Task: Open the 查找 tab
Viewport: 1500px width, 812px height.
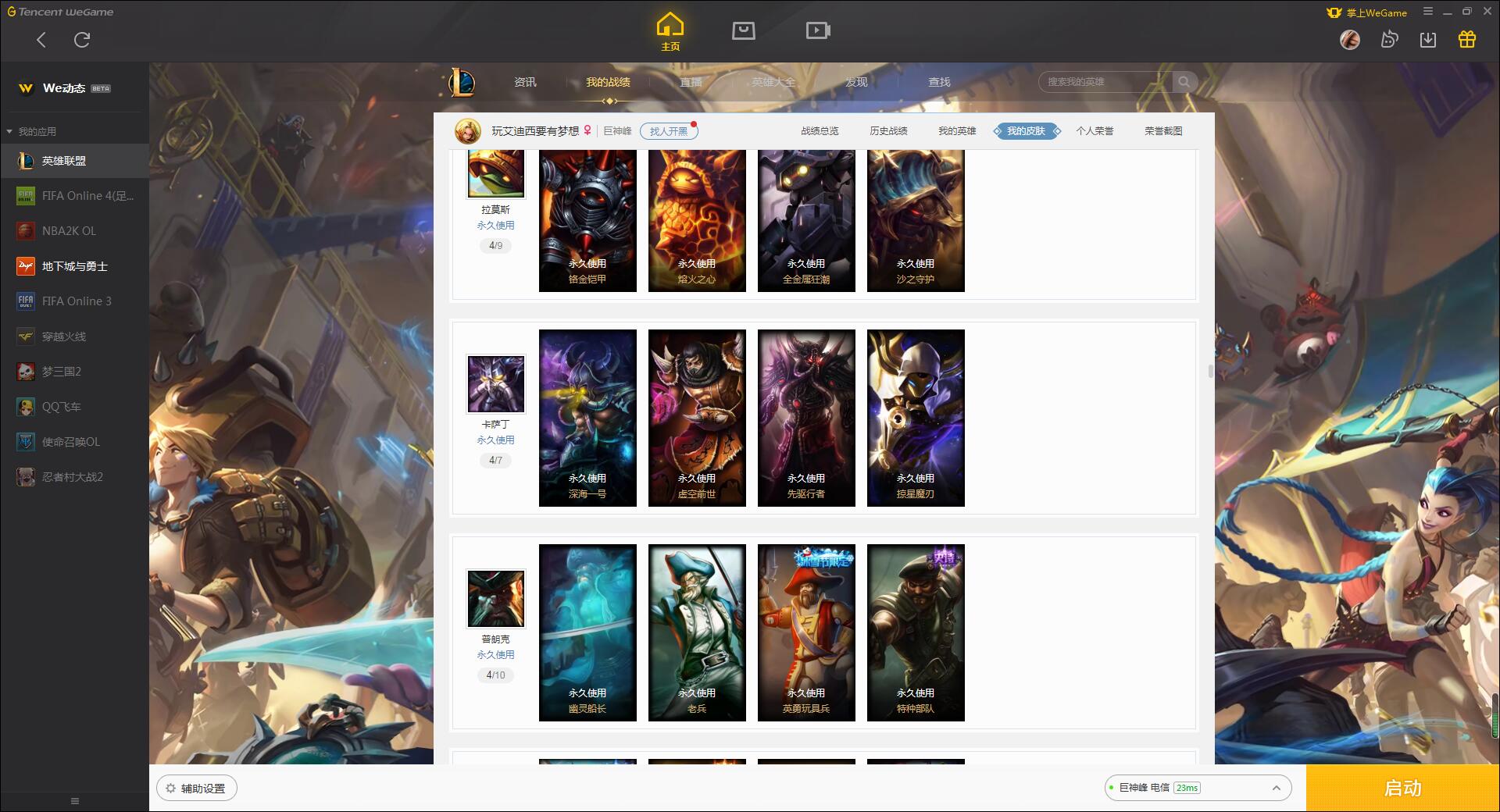Action: click(x=939, y=82)
